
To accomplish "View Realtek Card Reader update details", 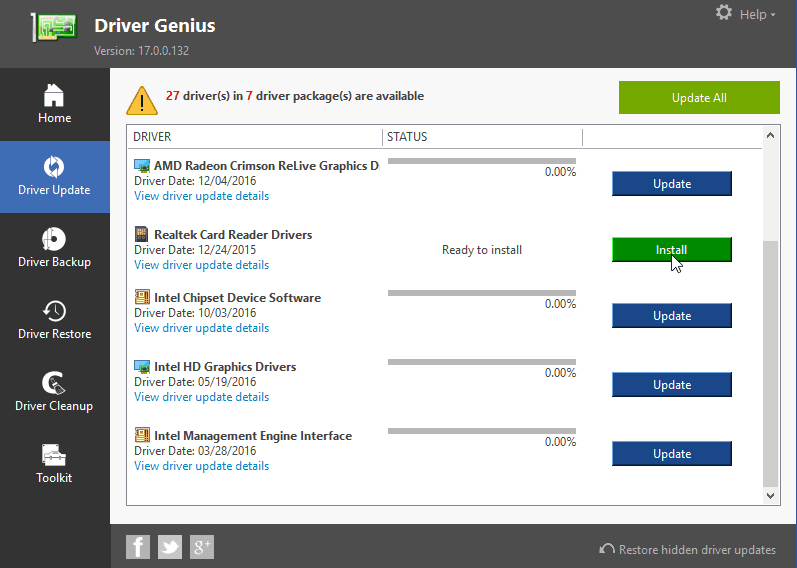I will (201, 265).
